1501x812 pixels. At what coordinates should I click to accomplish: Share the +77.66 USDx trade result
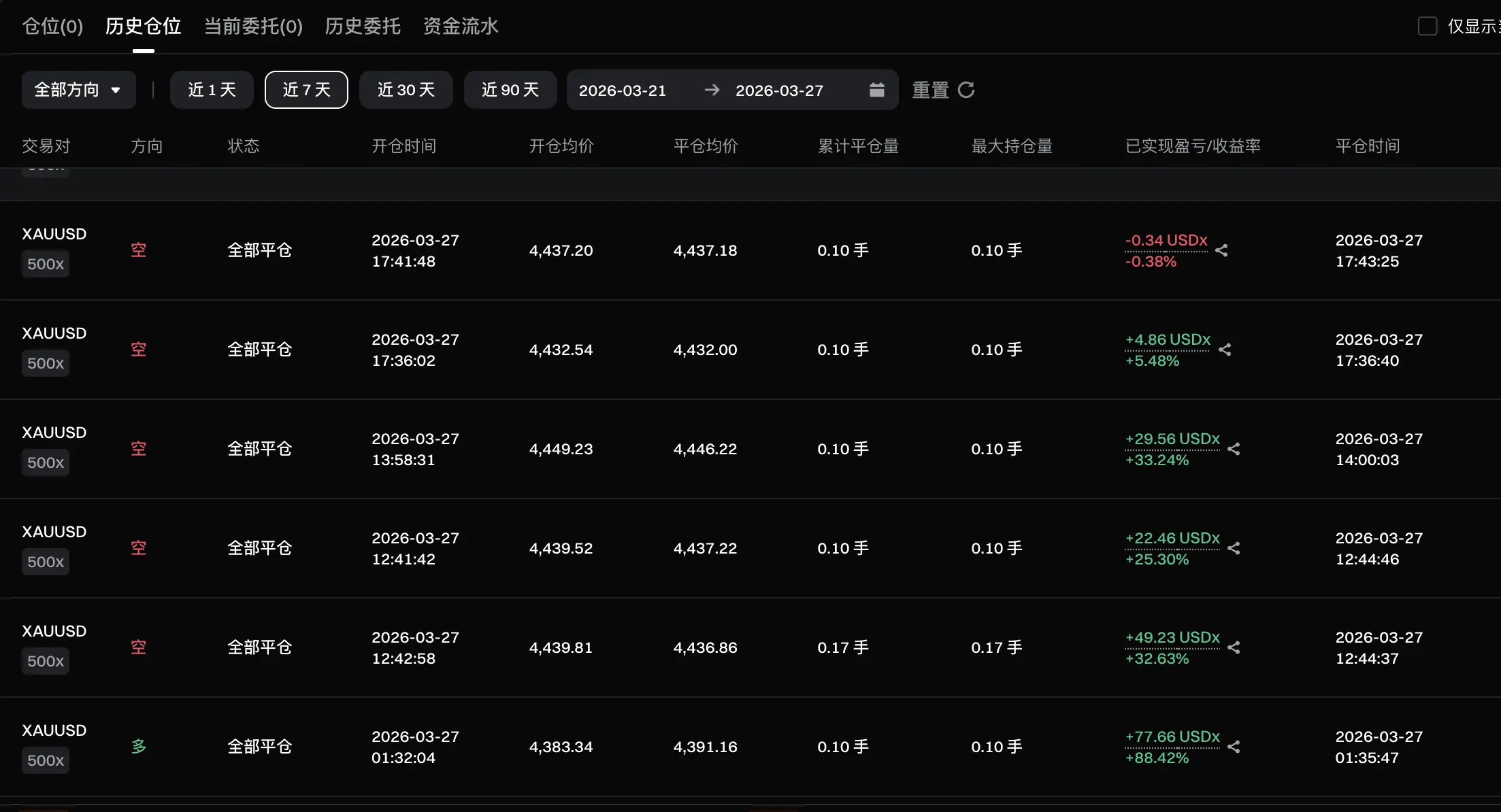pos(1234,747)
